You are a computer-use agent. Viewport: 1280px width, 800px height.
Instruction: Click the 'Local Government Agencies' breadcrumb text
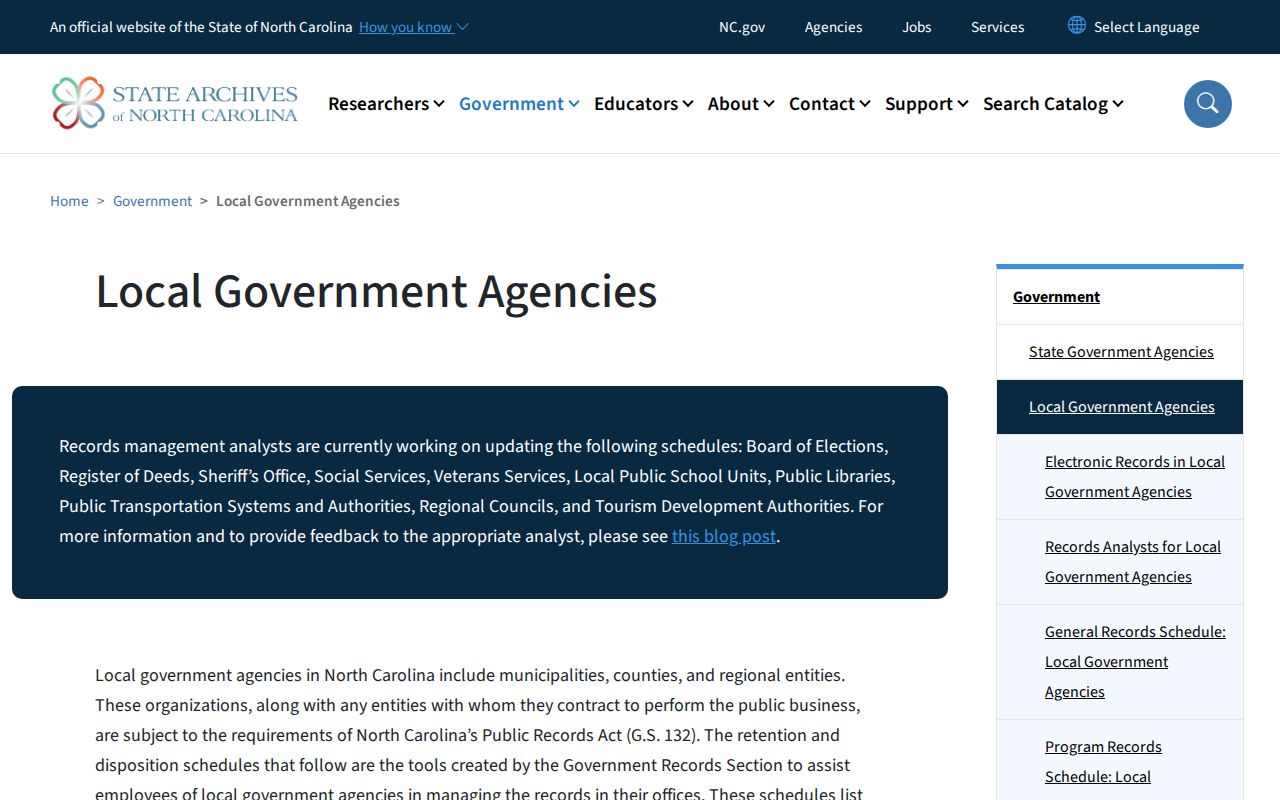308,201
